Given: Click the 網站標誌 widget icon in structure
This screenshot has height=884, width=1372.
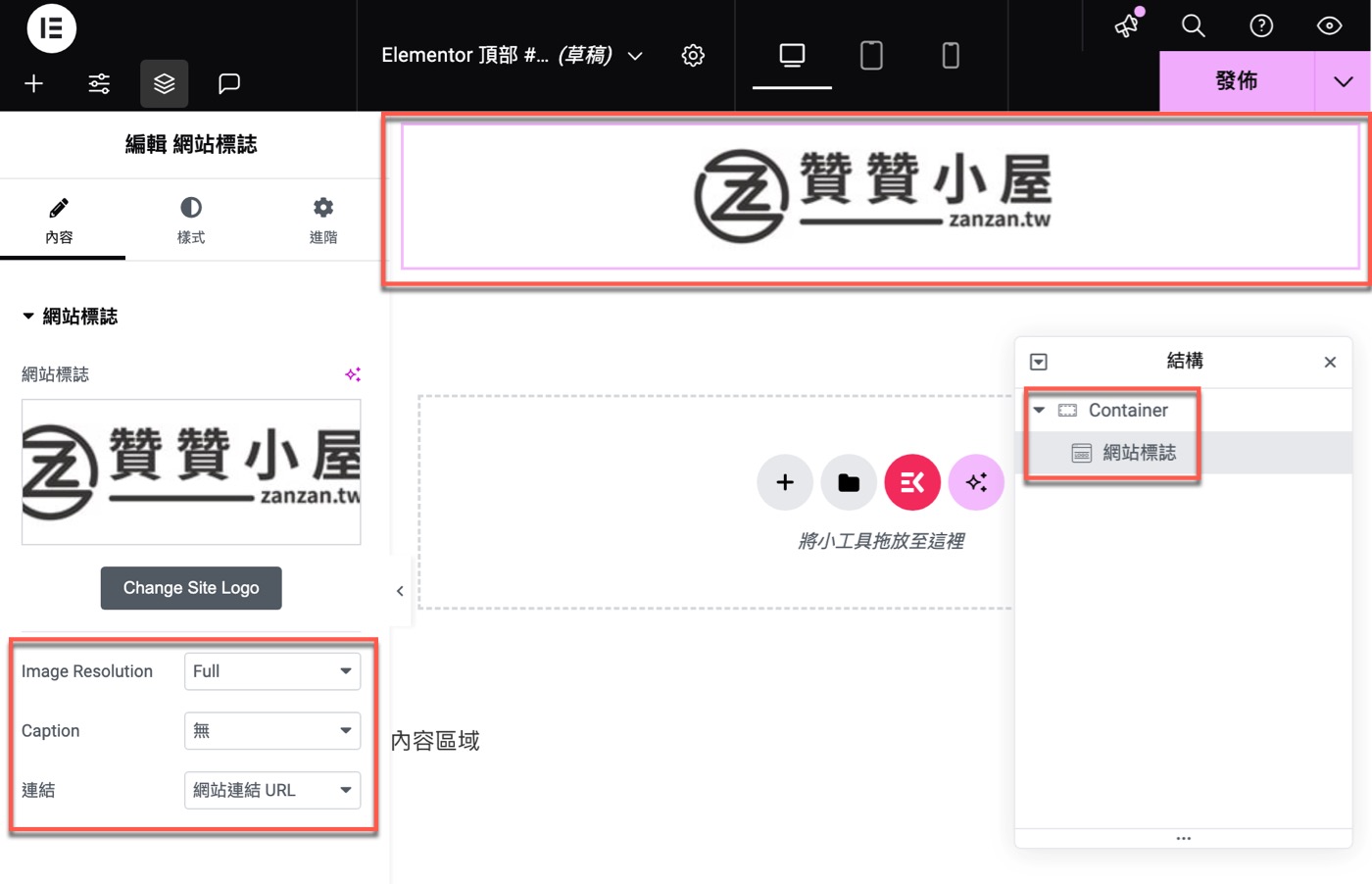Looking at the screenshot, I should (1082, 453).
